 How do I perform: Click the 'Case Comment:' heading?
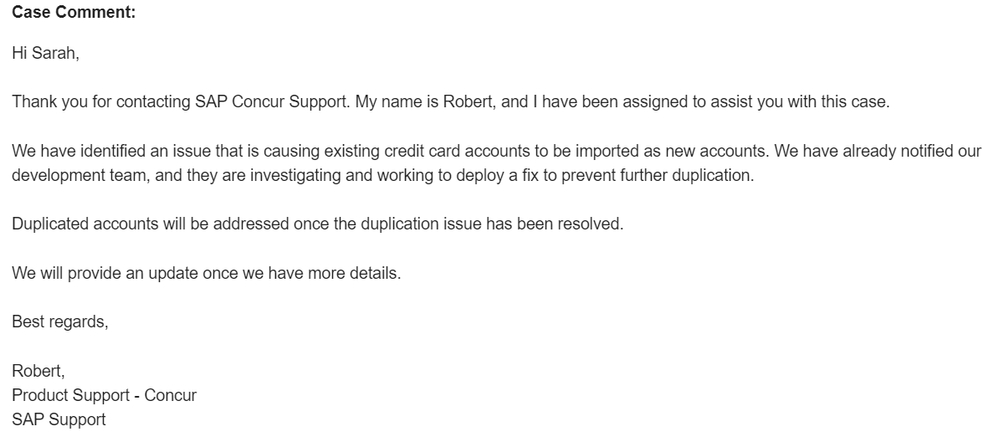[x=74, y=12]
